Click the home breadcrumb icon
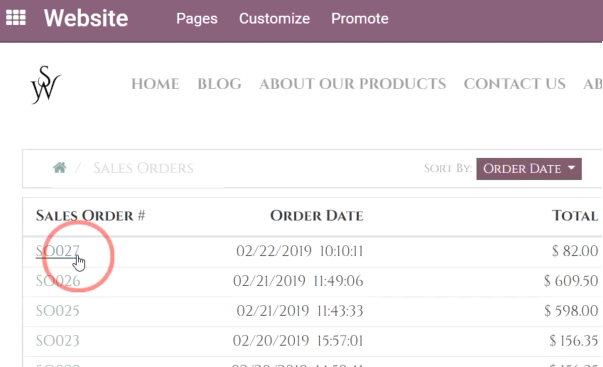This screenshot has width=603, height=367. tap(60, 168)
